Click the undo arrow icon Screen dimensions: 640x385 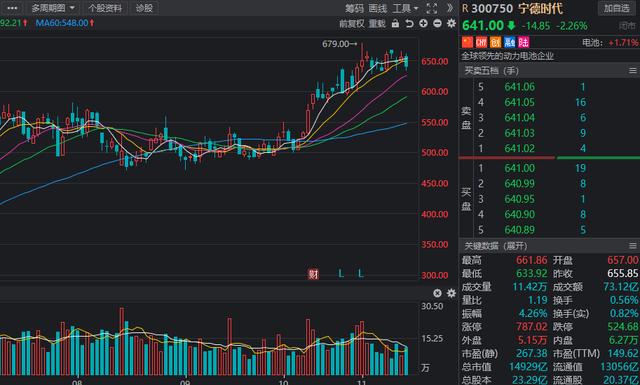tap(409, 24)
